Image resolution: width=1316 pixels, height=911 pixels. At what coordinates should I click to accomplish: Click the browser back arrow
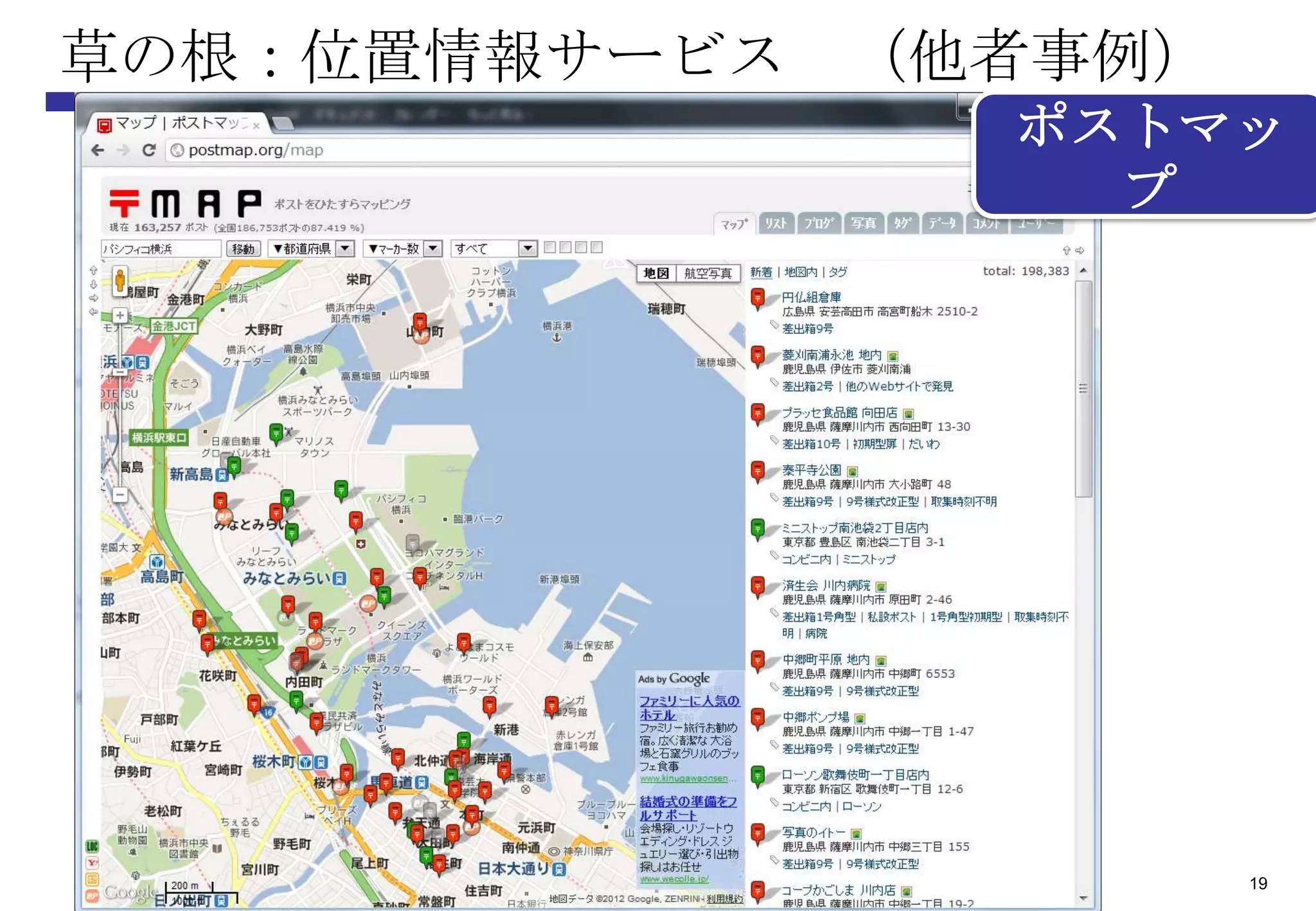coord(98,150)
